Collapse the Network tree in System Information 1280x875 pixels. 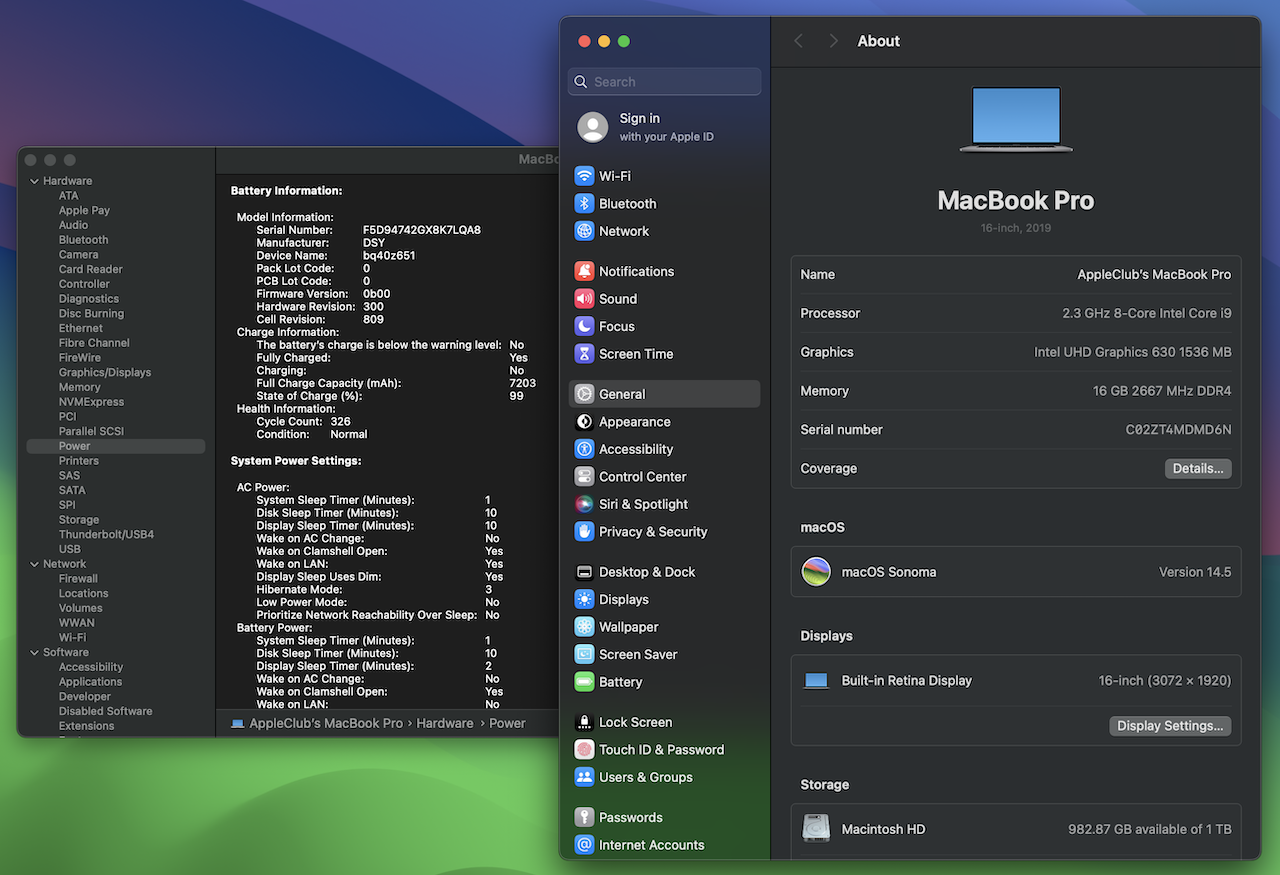34,564
